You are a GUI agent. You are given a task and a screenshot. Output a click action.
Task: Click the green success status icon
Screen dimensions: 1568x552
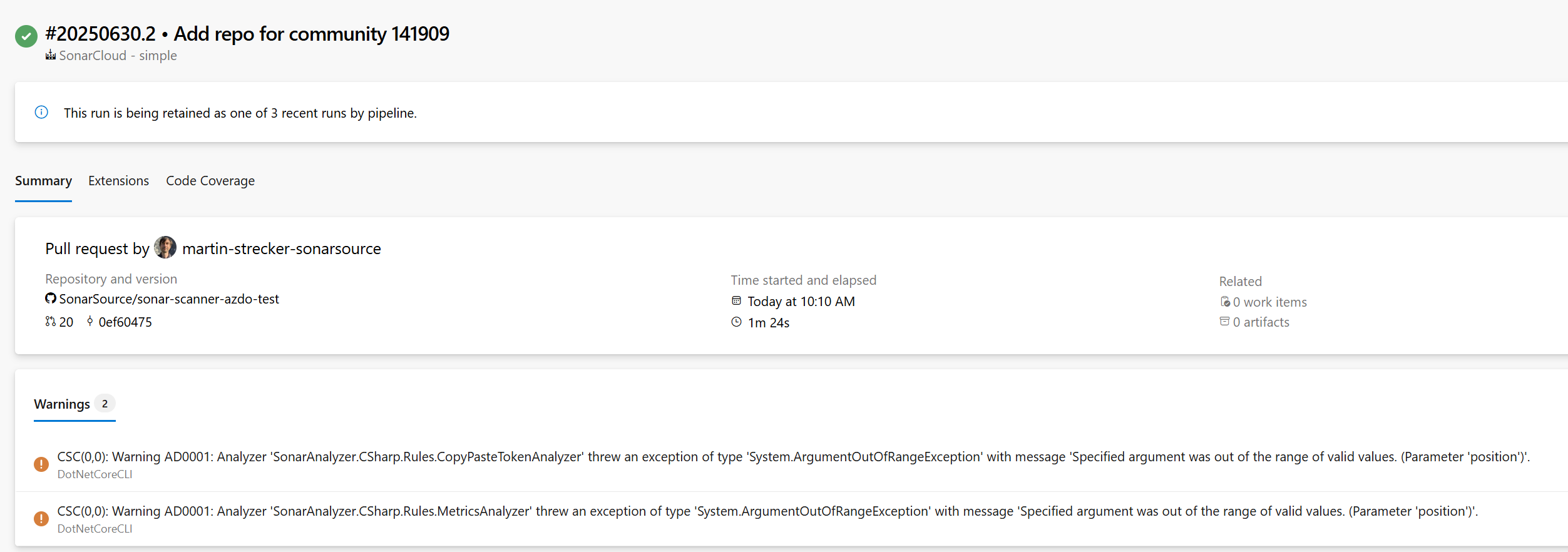pyautogui.click(x=26, y=36)
